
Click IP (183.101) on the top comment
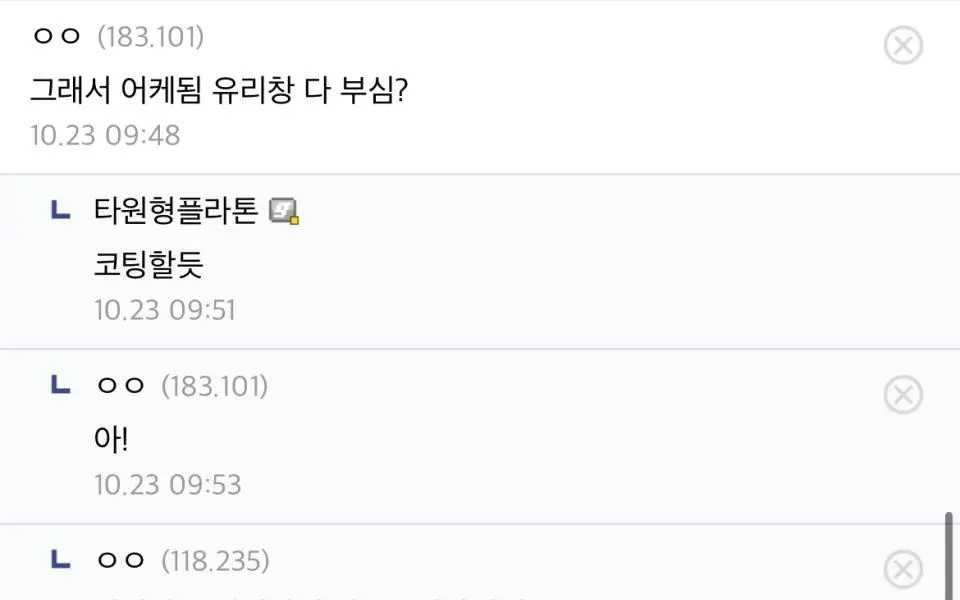pyautogui.click(x=151, y=37)
